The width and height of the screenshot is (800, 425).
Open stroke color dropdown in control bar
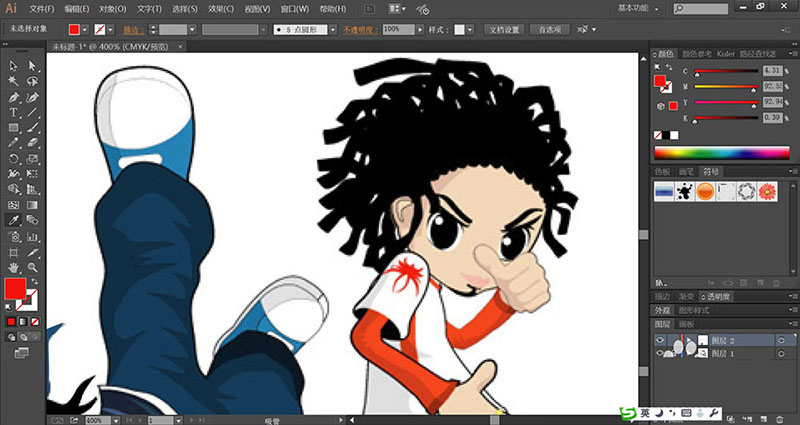110,30
